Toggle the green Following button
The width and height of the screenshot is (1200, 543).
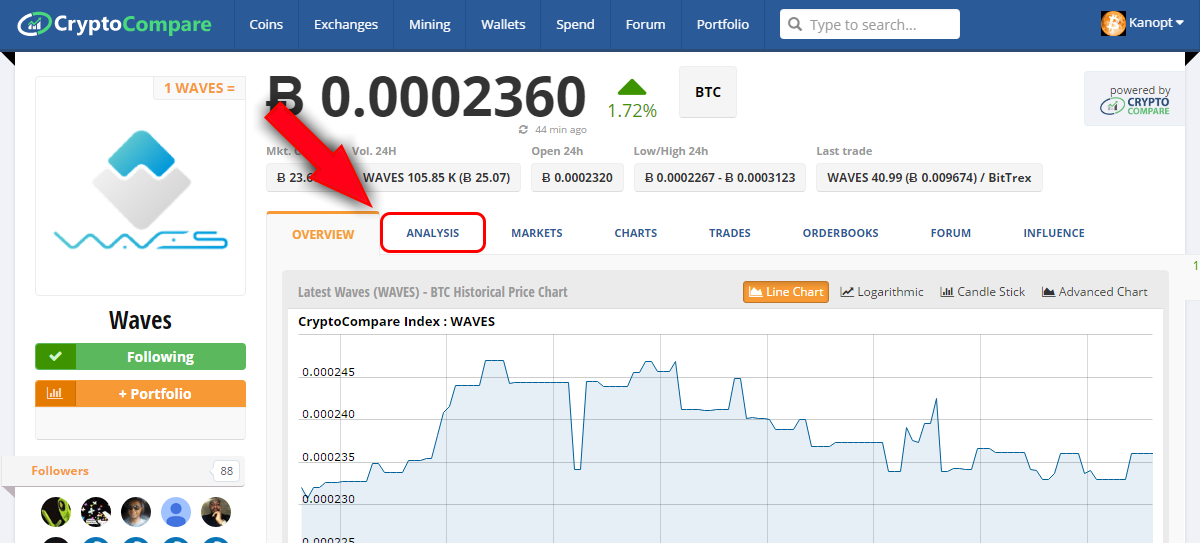tap(140, 357)
